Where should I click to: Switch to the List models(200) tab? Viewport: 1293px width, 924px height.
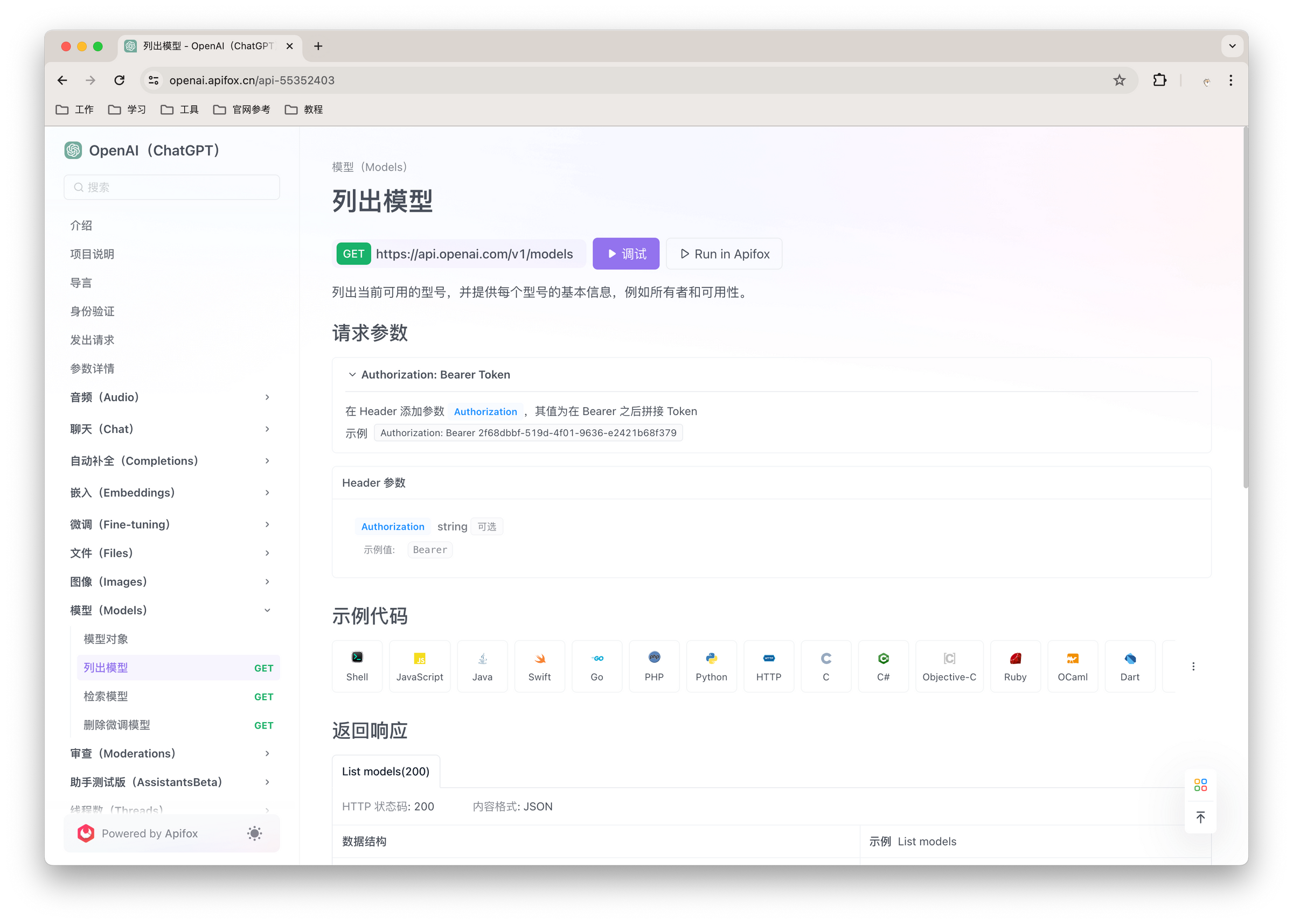click(386, 771)
